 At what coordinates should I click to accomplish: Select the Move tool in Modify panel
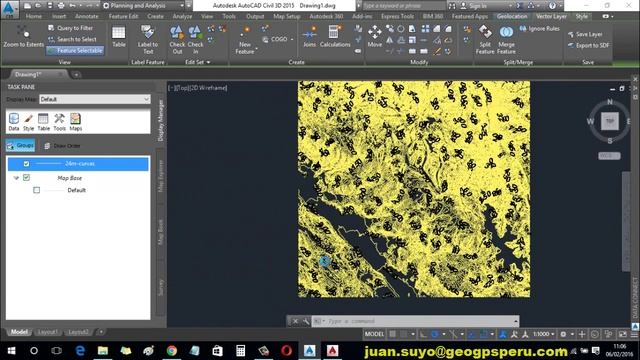[374, 36]
